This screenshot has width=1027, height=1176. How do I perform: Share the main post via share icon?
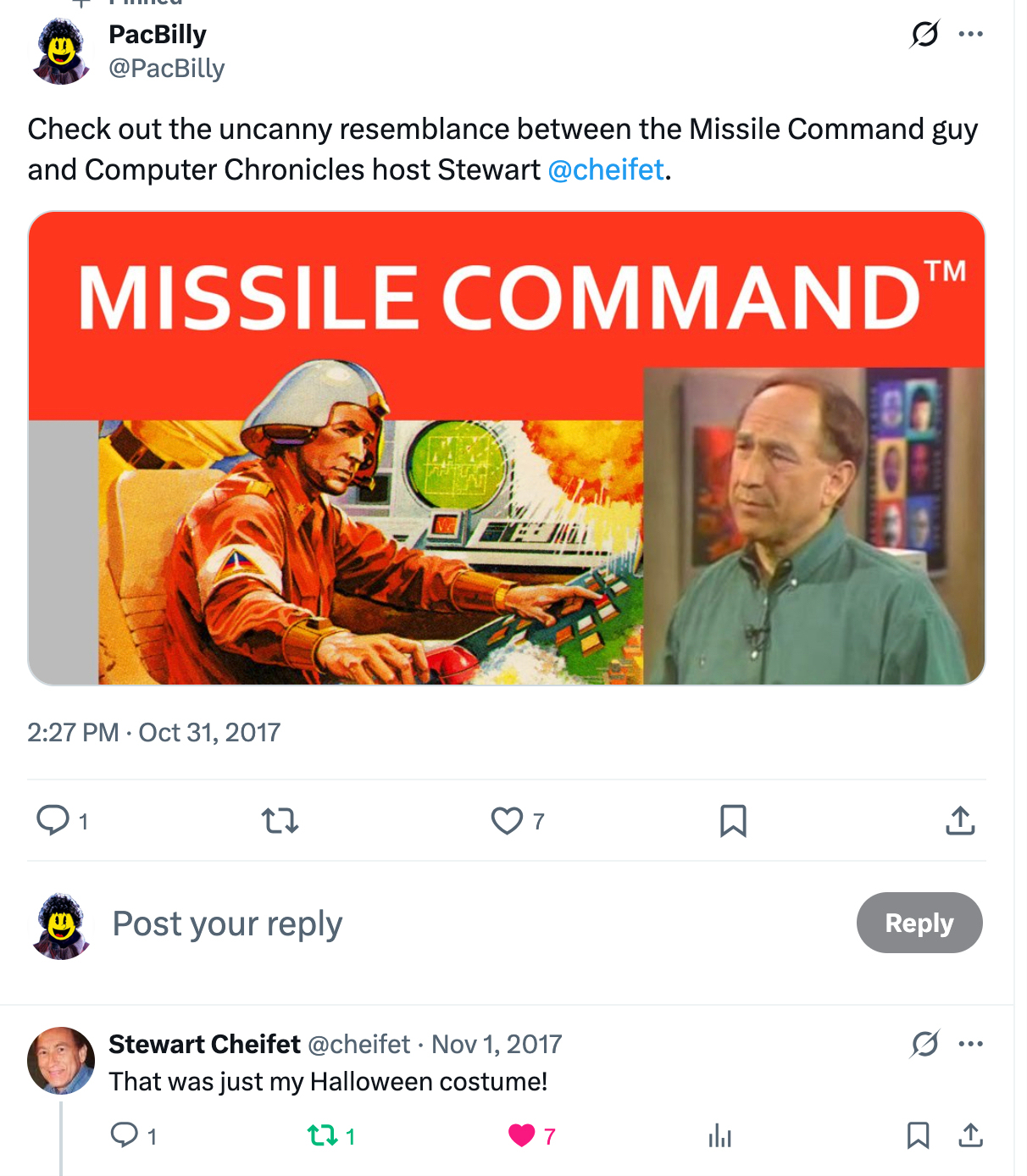(960, 820)
